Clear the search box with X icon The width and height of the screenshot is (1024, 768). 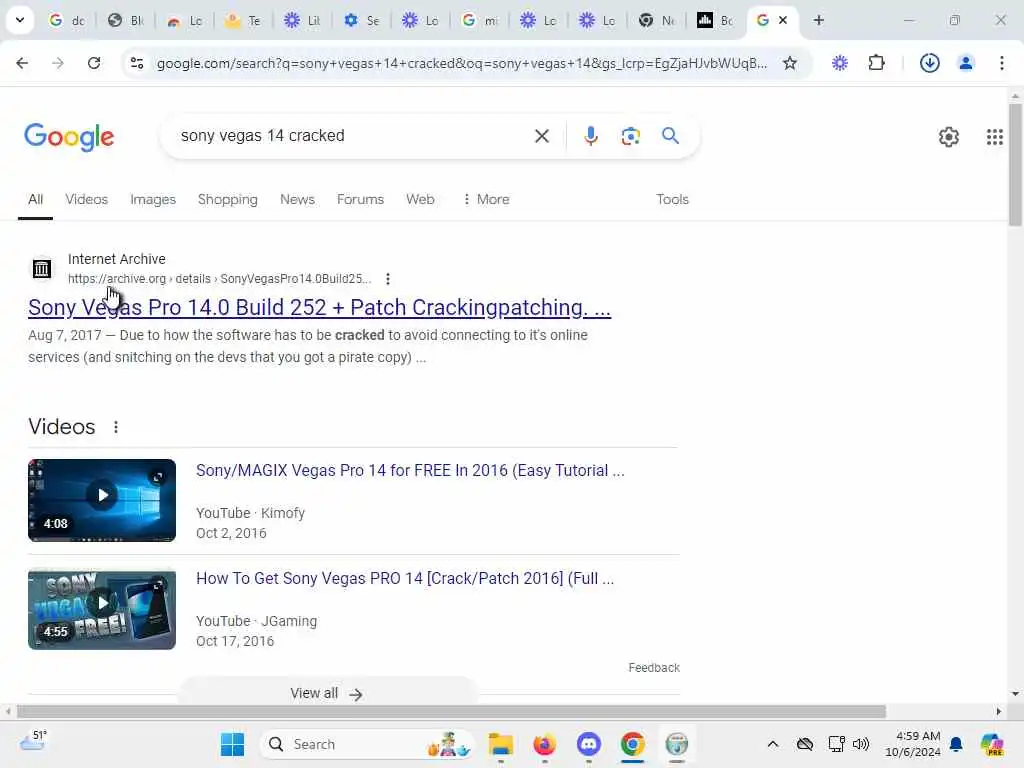click(x=541, y=136)
